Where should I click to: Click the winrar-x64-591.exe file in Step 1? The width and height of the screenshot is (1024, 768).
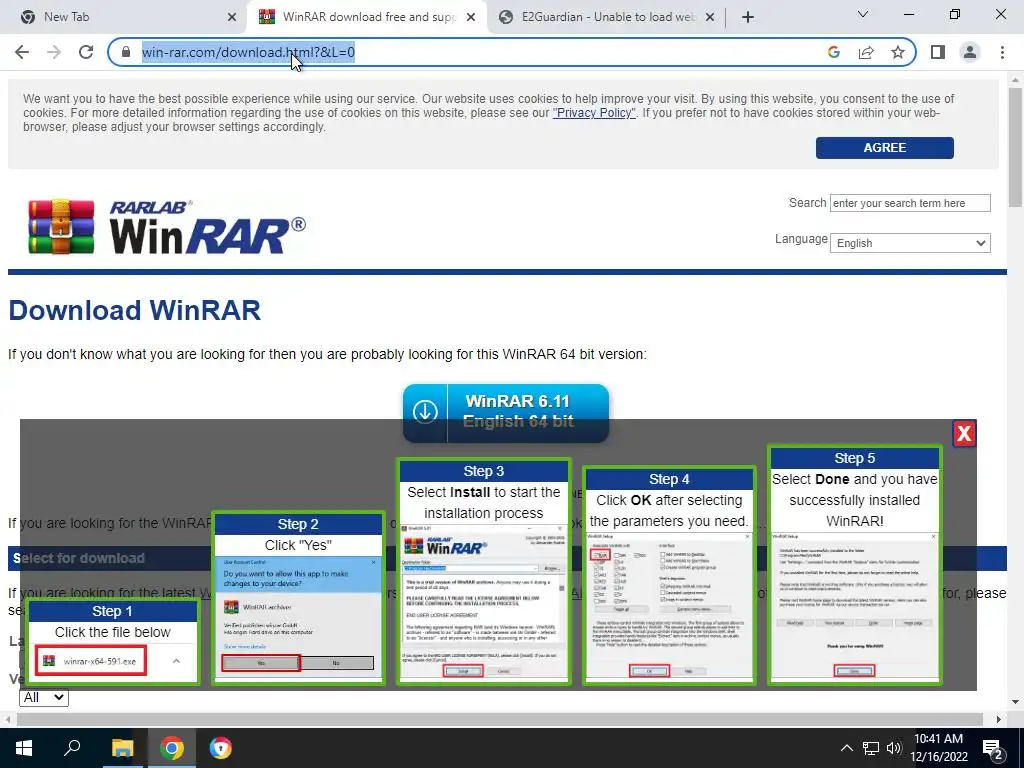(x=91, y=661)
